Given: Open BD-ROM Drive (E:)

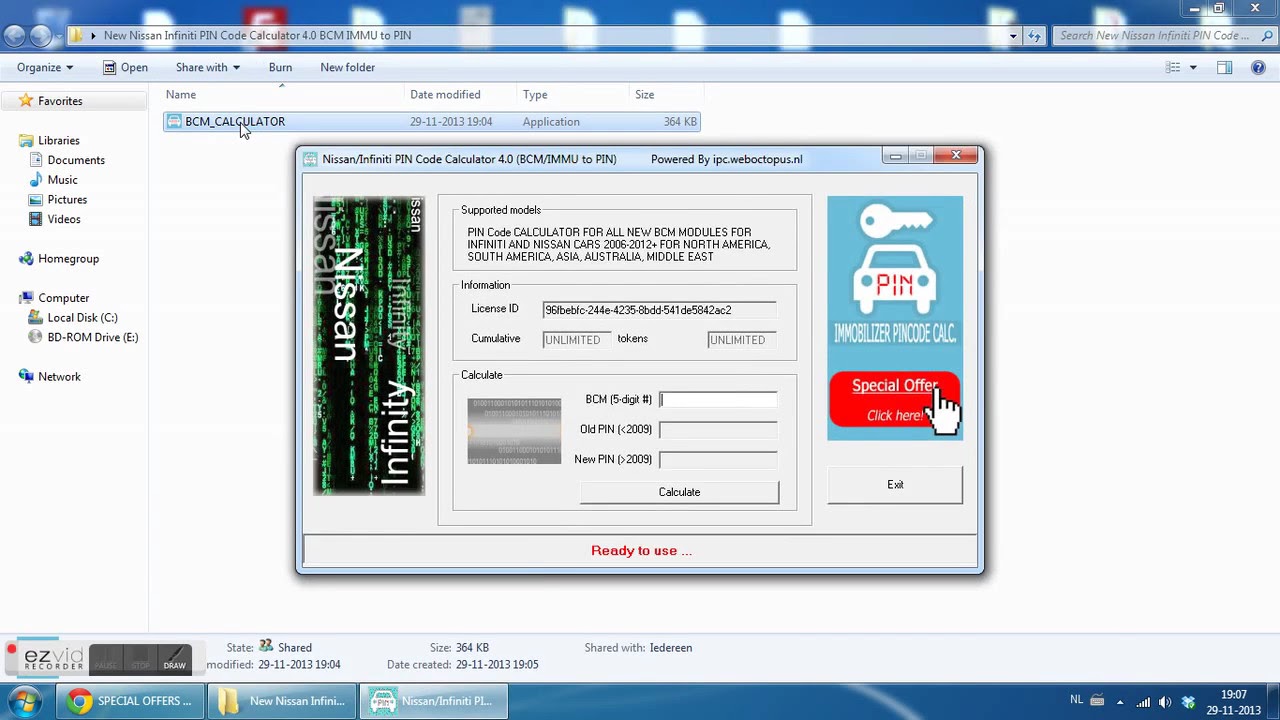Looking at the screenshot, I should 93,337.
